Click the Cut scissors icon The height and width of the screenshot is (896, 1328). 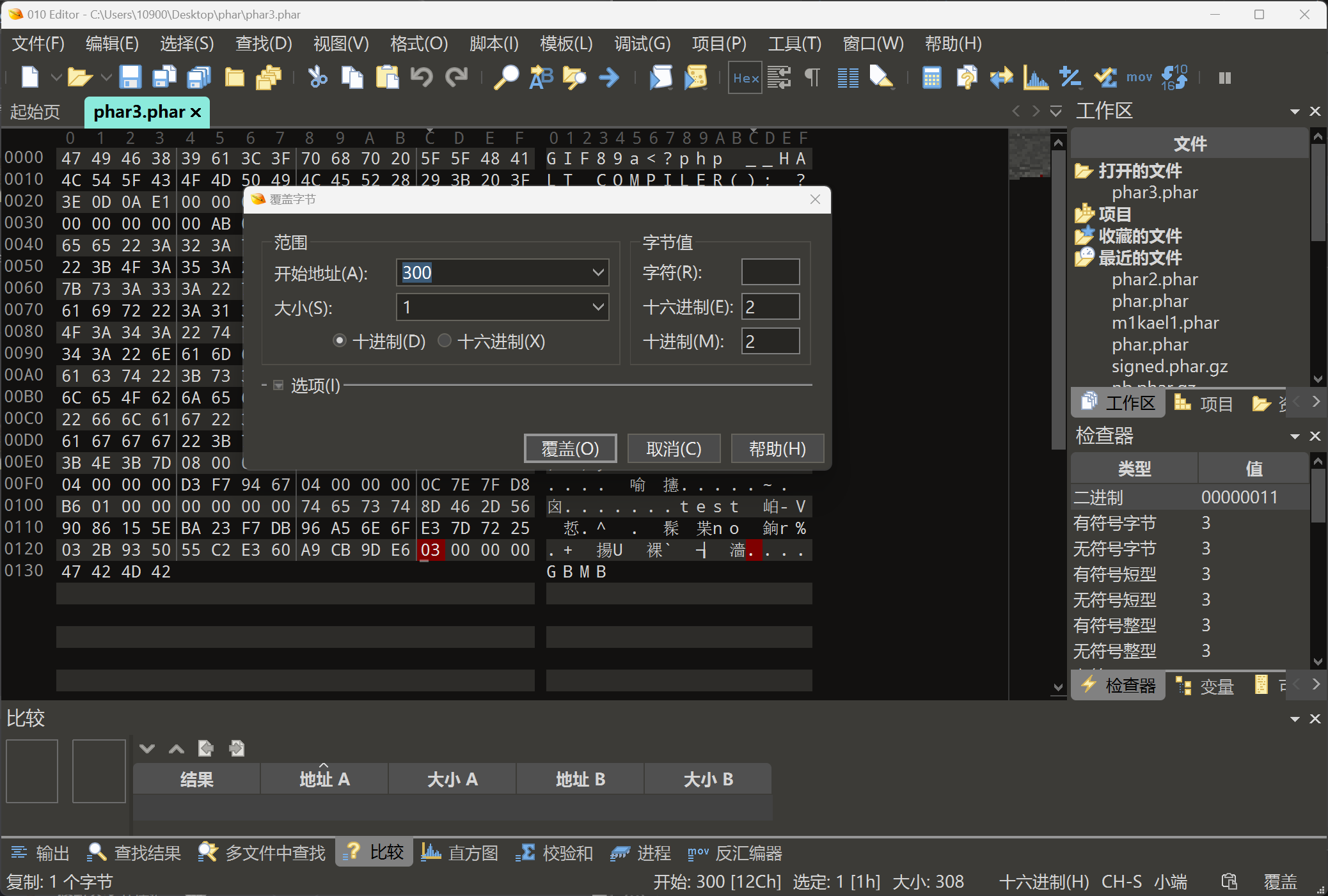317,78
